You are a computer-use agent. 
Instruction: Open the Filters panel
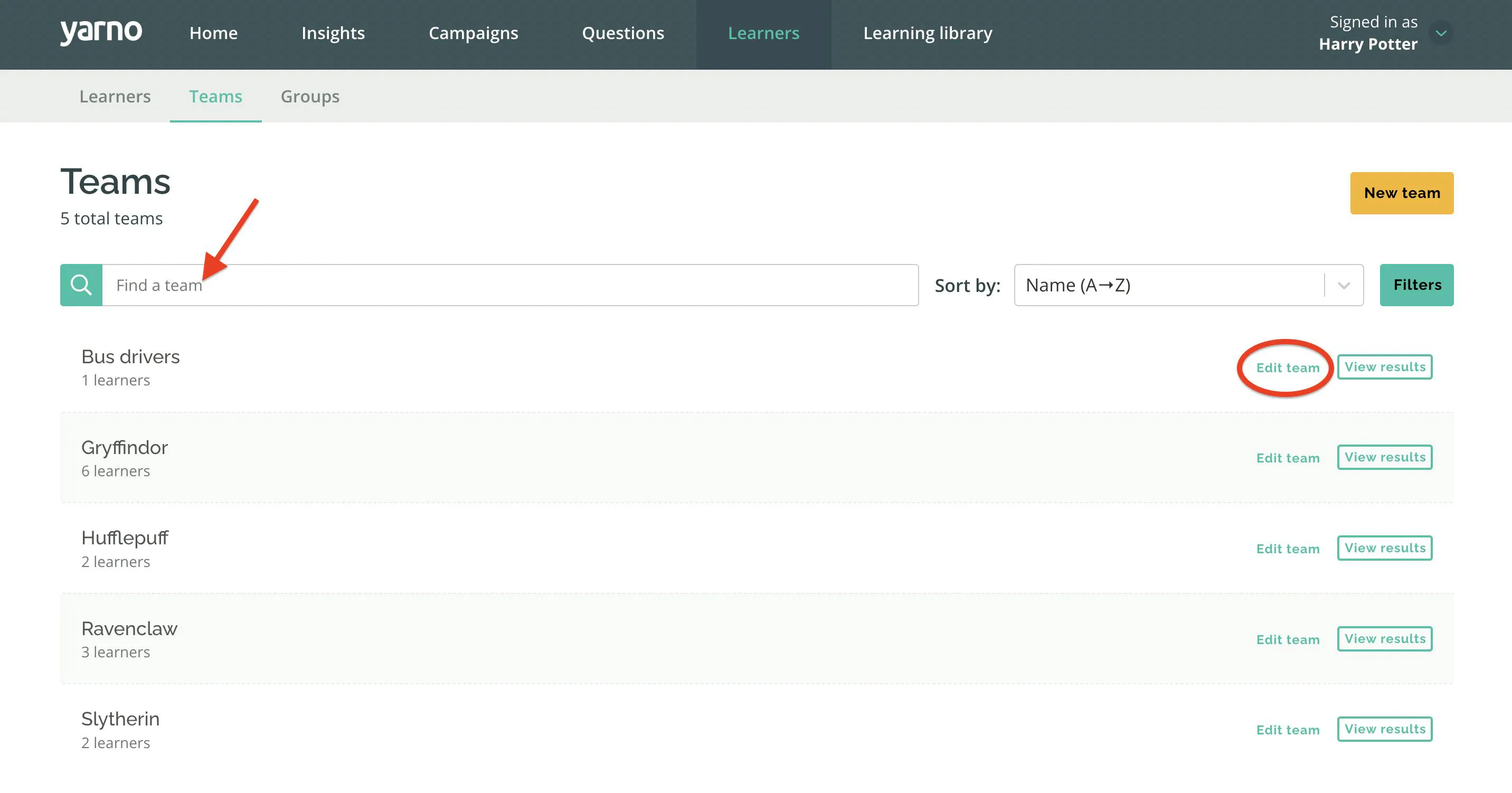tap(1416, 285)
